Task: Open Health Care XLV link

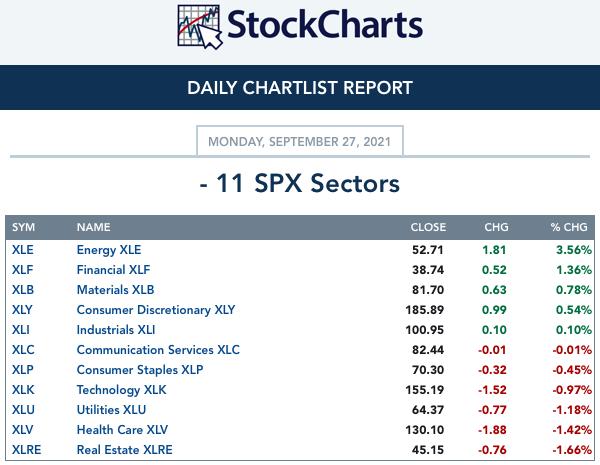Action: [122, 429]
